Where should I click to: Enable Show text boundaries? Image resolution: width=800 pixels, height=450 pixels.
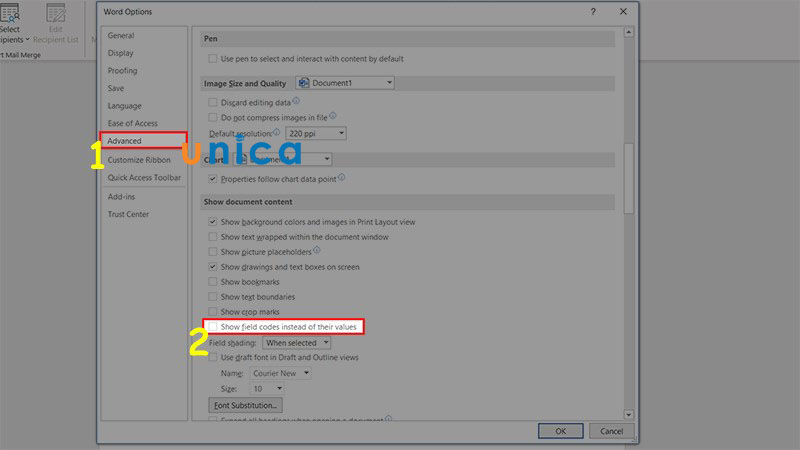[213, 296]
